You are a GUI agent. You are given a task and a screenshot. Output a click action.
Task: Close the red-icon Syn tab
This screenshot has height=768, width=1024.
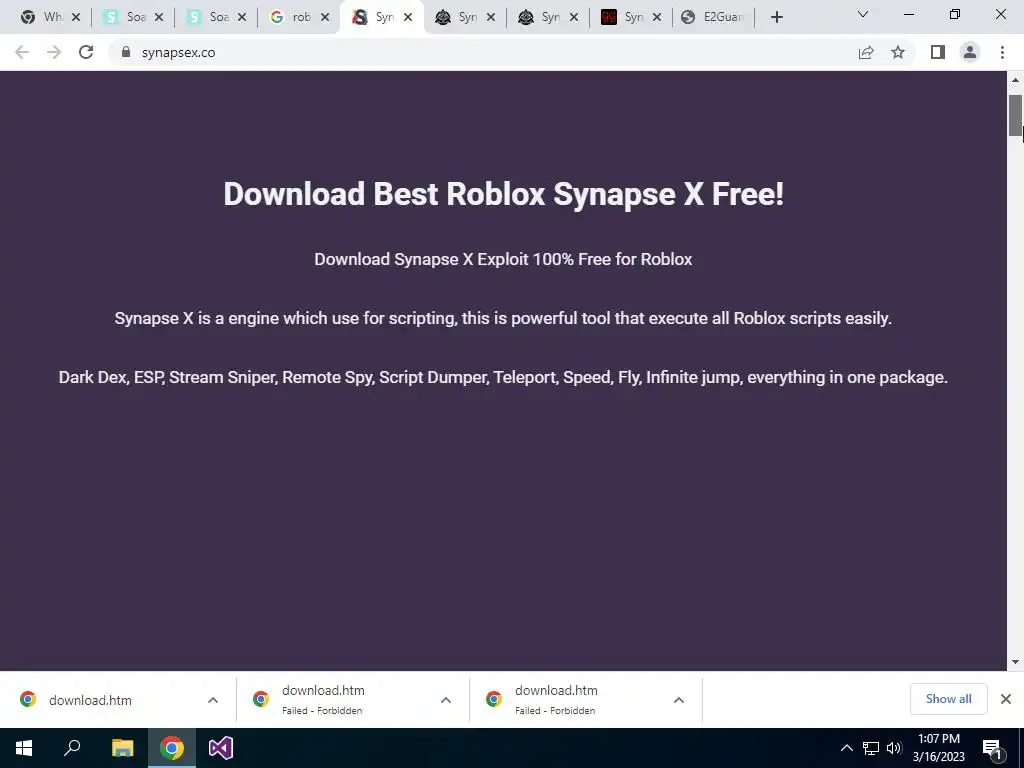coord(656,17)
